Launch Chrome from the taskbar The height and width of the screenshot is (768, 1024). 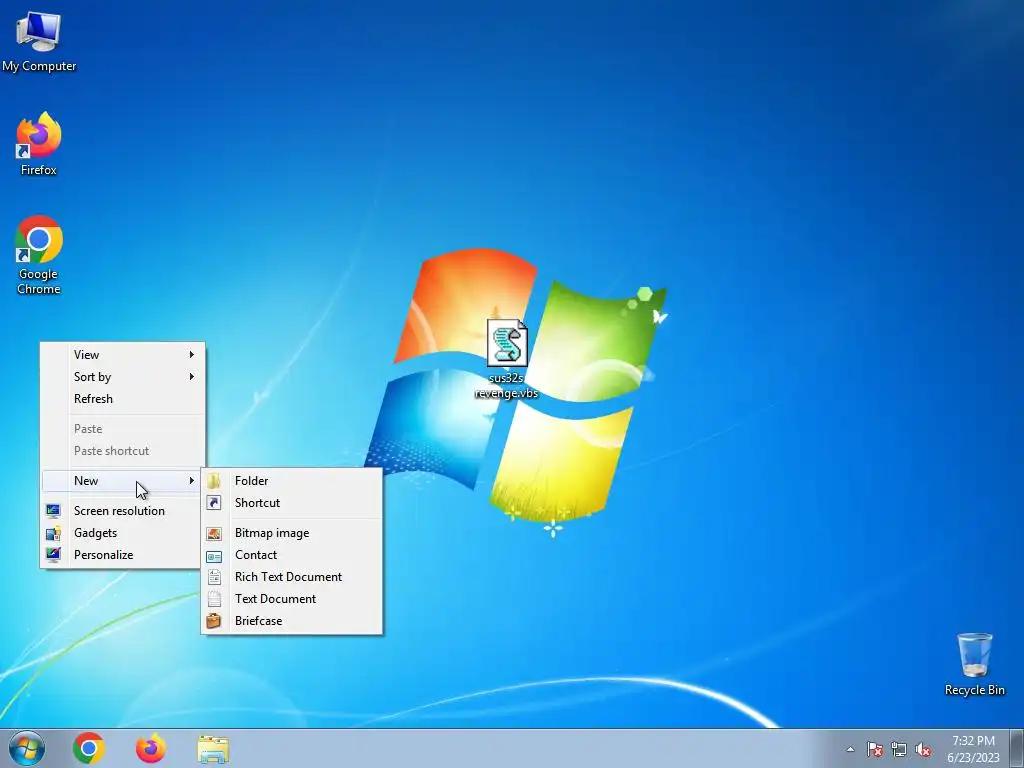[89, 748]
